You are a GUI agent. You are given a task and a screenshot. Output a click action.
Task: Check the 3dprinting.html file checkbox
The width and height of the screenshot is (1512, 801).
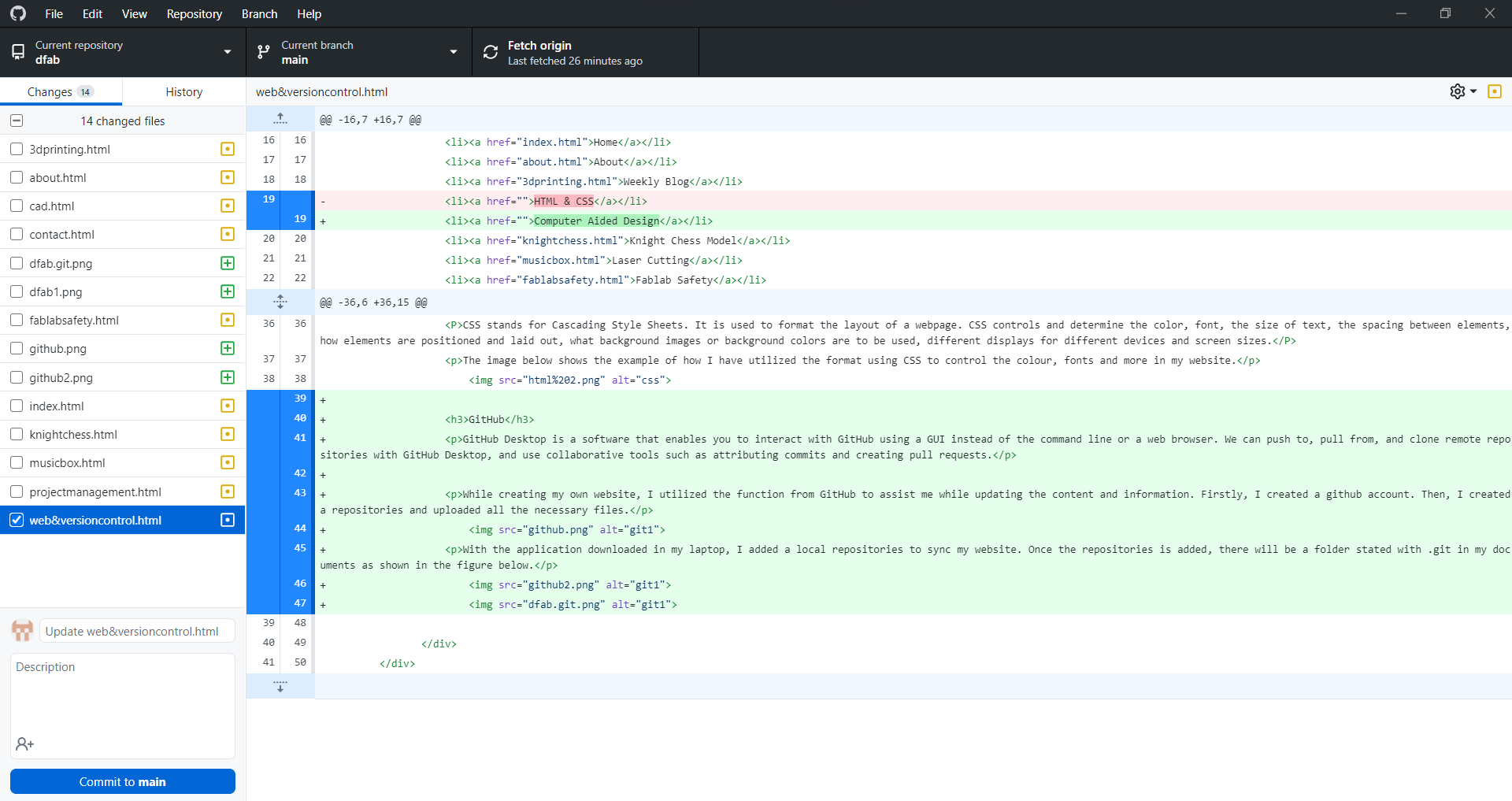17,149
